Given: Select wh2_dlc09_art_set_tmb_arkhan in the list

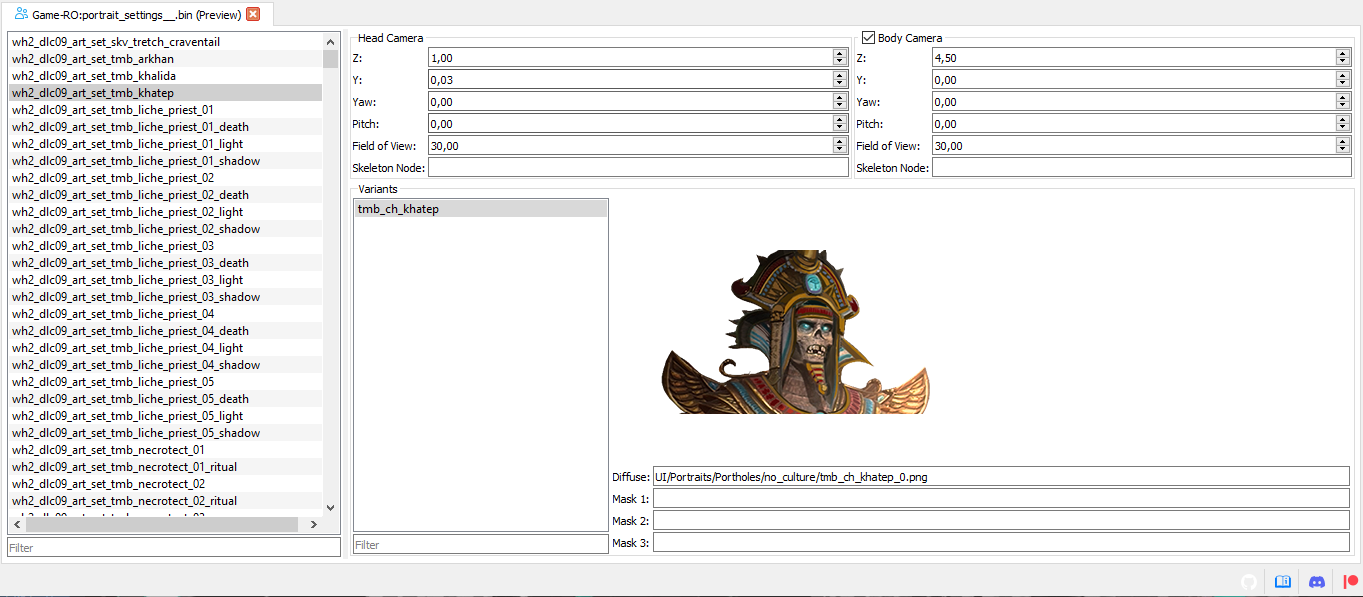Looking at the screenshot, I should 165,59.
